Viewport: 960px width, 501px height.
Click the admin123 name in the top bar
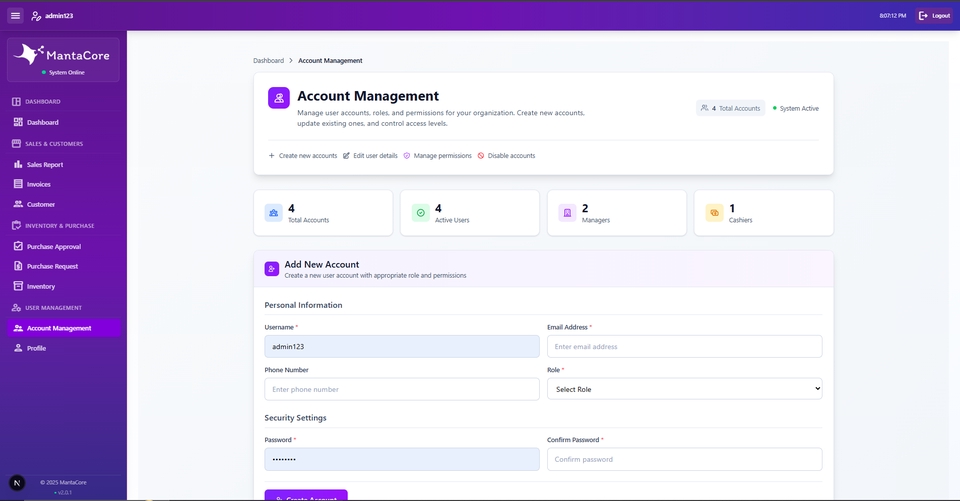(59, 16)
